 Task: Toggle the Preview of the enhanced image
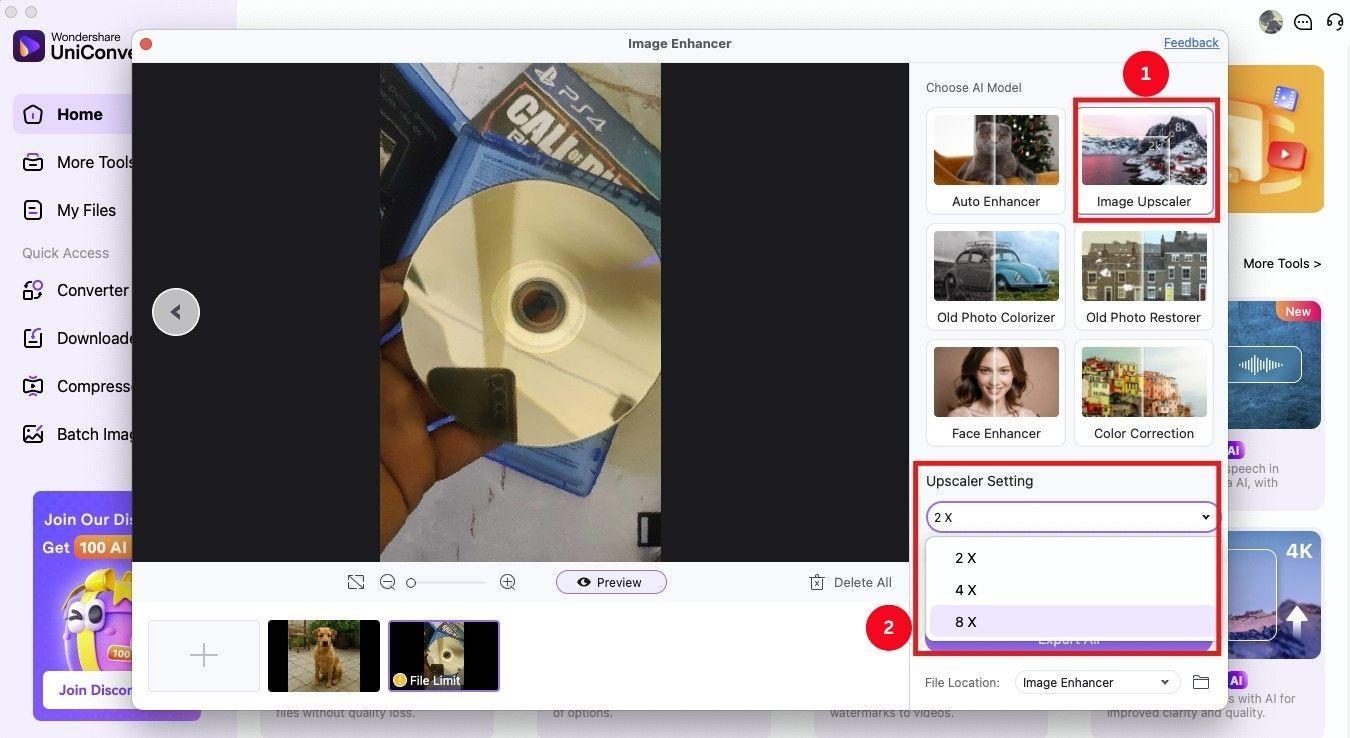611,581
